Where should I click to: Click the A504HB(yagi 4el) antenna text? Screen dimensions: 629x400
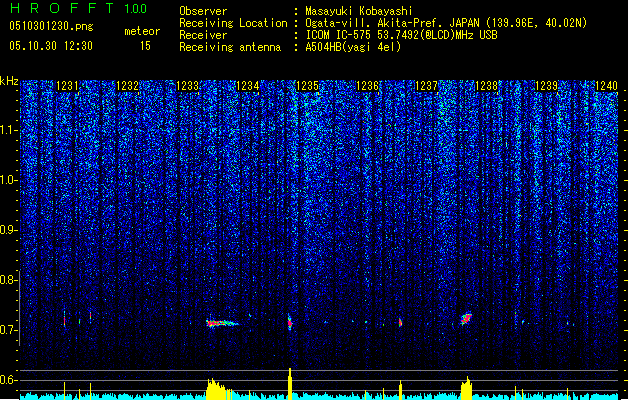353,47
